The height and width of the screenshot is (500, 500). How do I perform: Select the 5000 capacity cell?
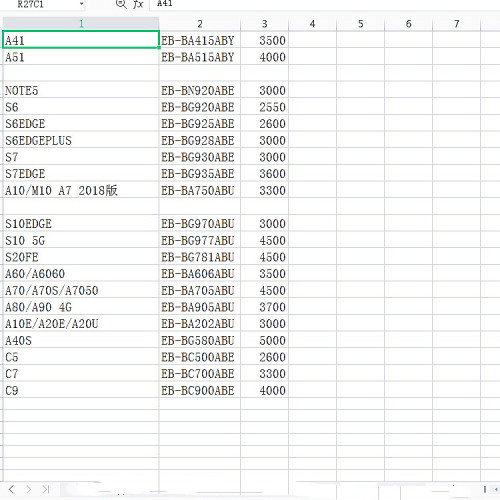[264, 340]
